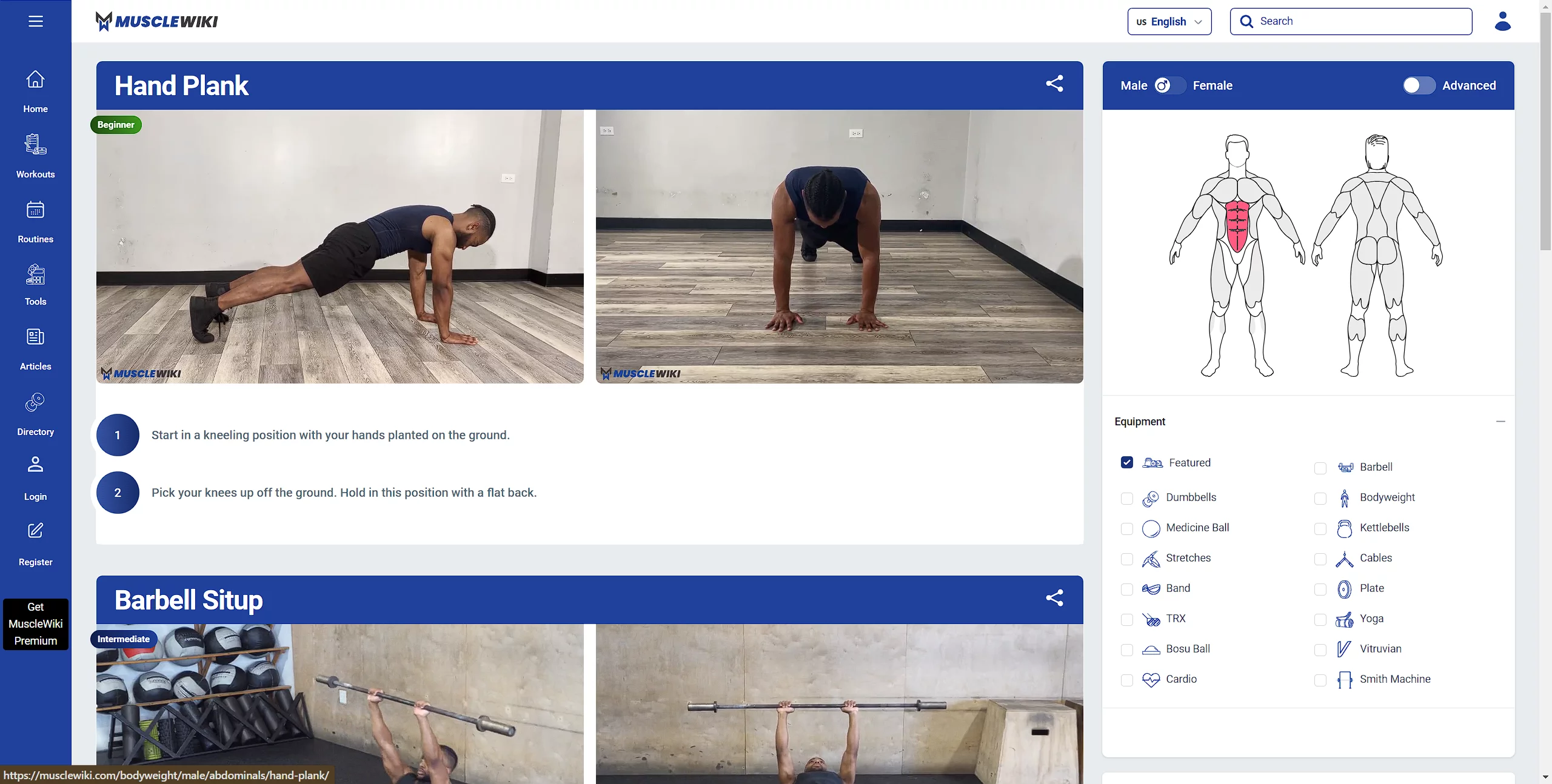Open the hamburger menu icon
The image size is (1552, 784).
pyautogui.click(x=35, y=21)
